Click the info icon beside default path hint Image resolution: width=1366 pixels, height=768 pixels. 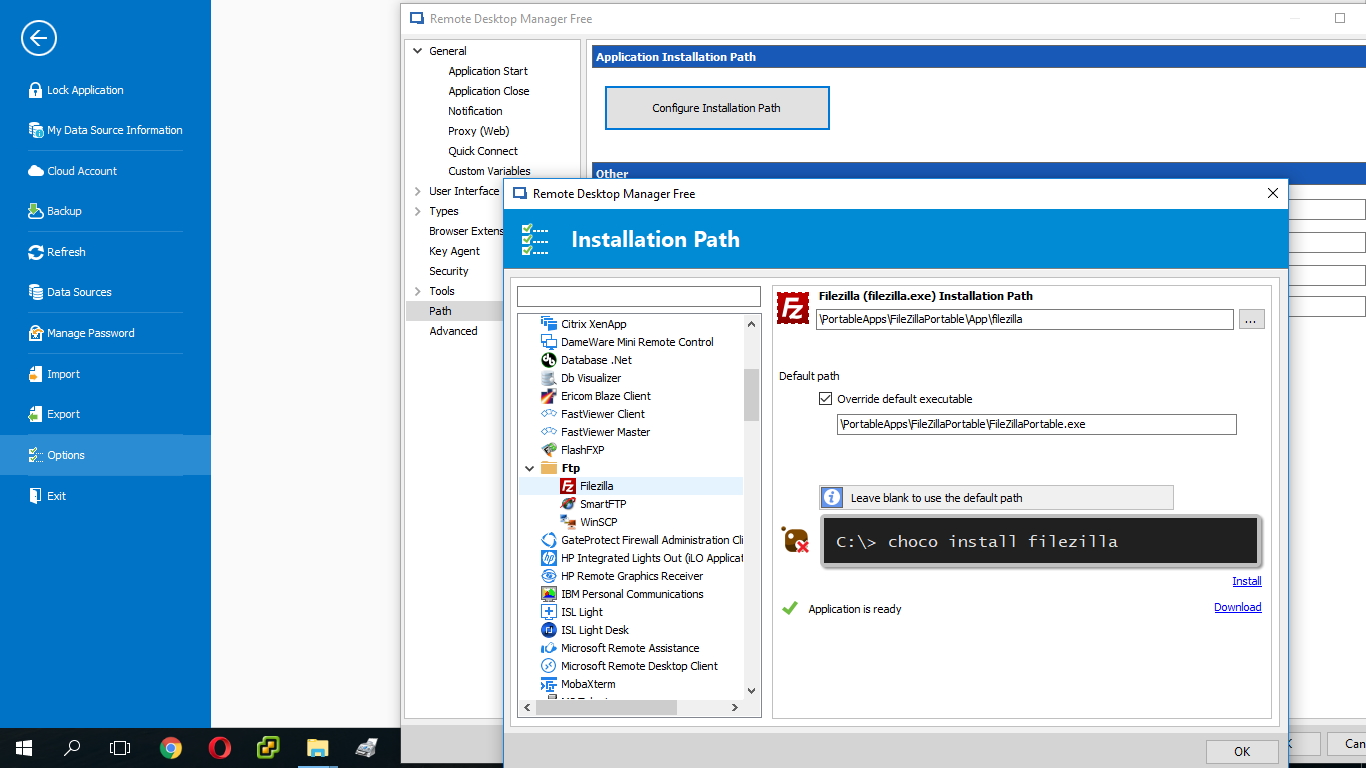[832, 497]
